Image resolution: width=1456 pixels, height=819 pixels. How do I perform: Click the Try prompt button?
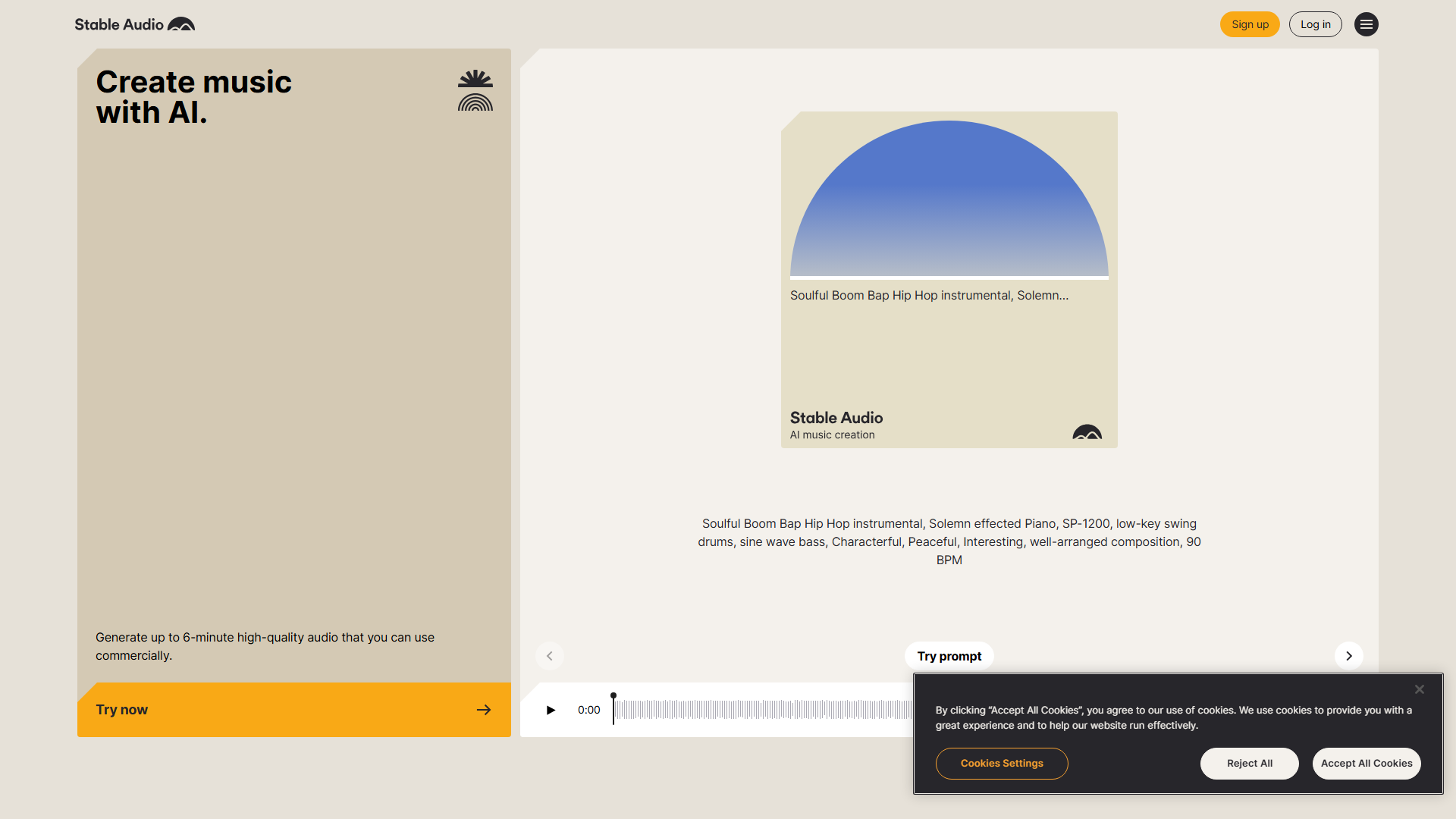949,656
